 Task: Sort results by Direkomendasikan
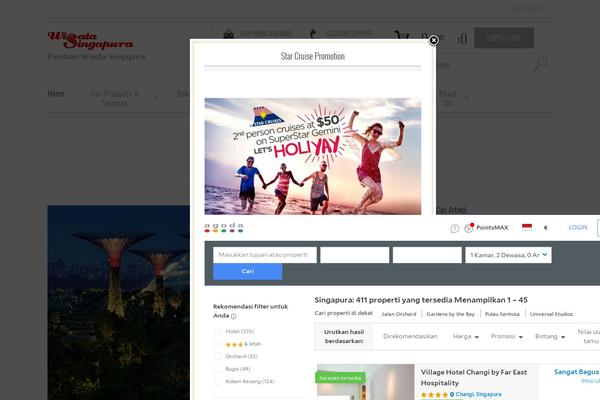pos(410,336)
